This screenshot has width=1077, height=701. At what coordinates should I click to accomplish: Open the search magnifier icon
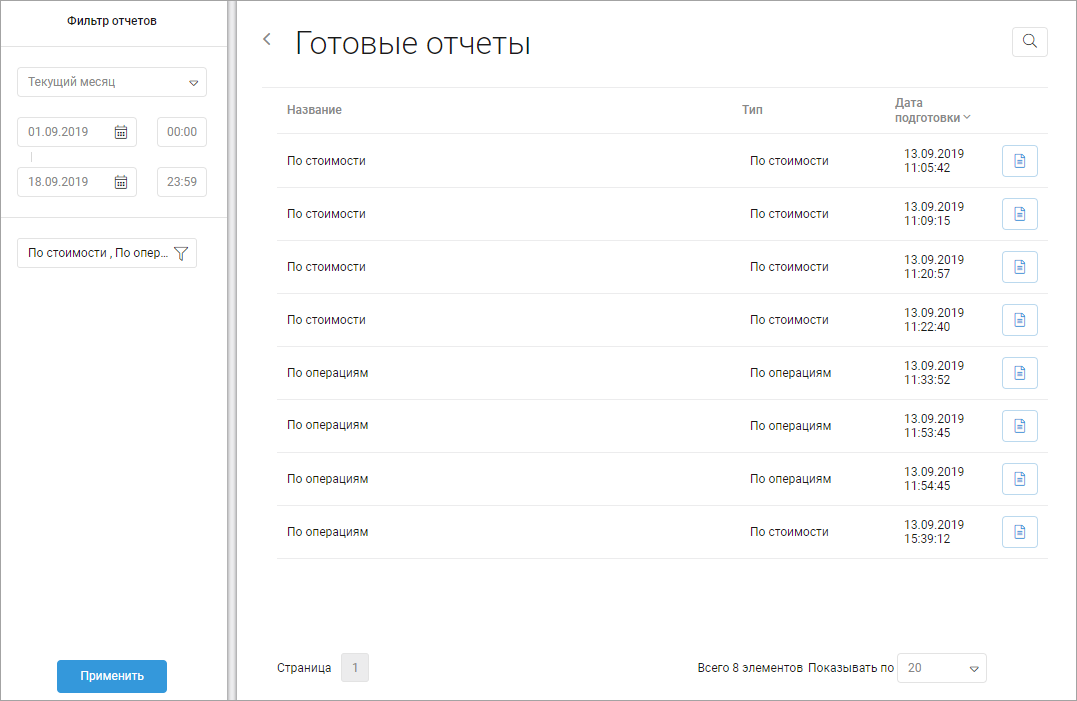1029,42
